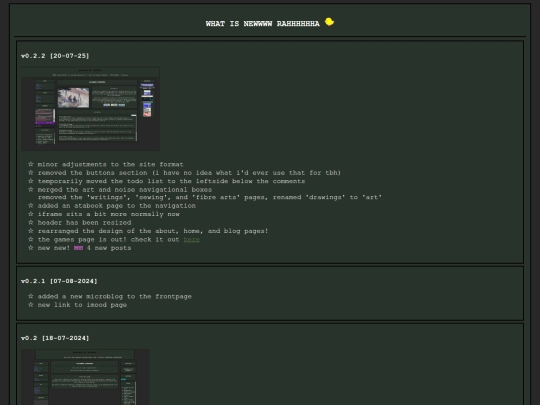Click 'header has been resized' item

84,222
